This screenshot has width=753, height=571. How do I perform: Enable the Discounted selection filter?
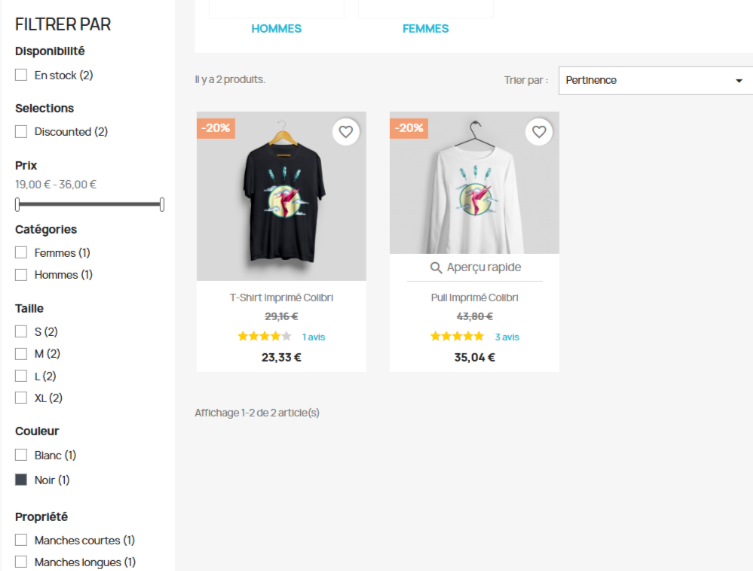[x=21, y=132]
